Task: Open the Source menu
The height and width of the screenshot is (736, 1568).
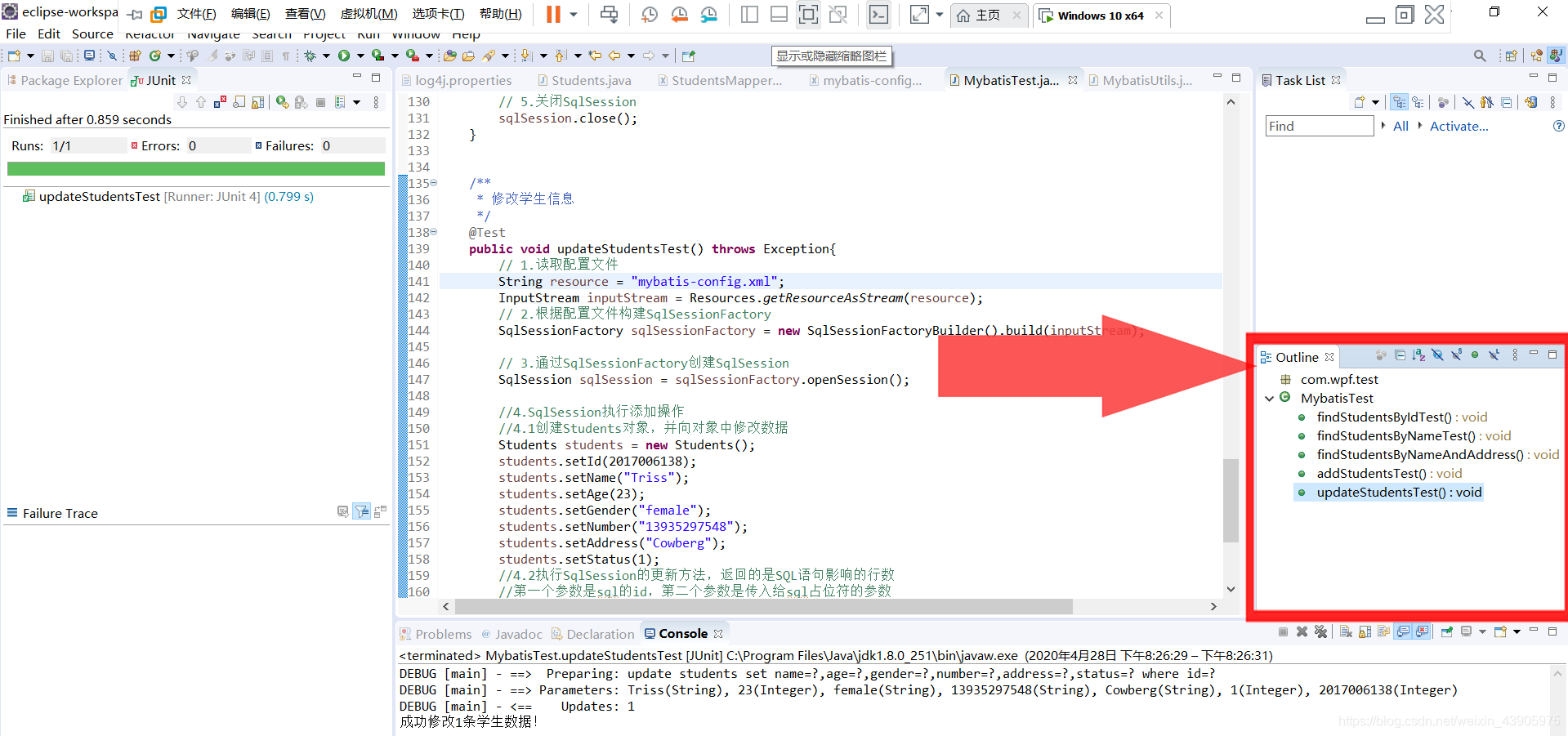Action: [92, 33]
